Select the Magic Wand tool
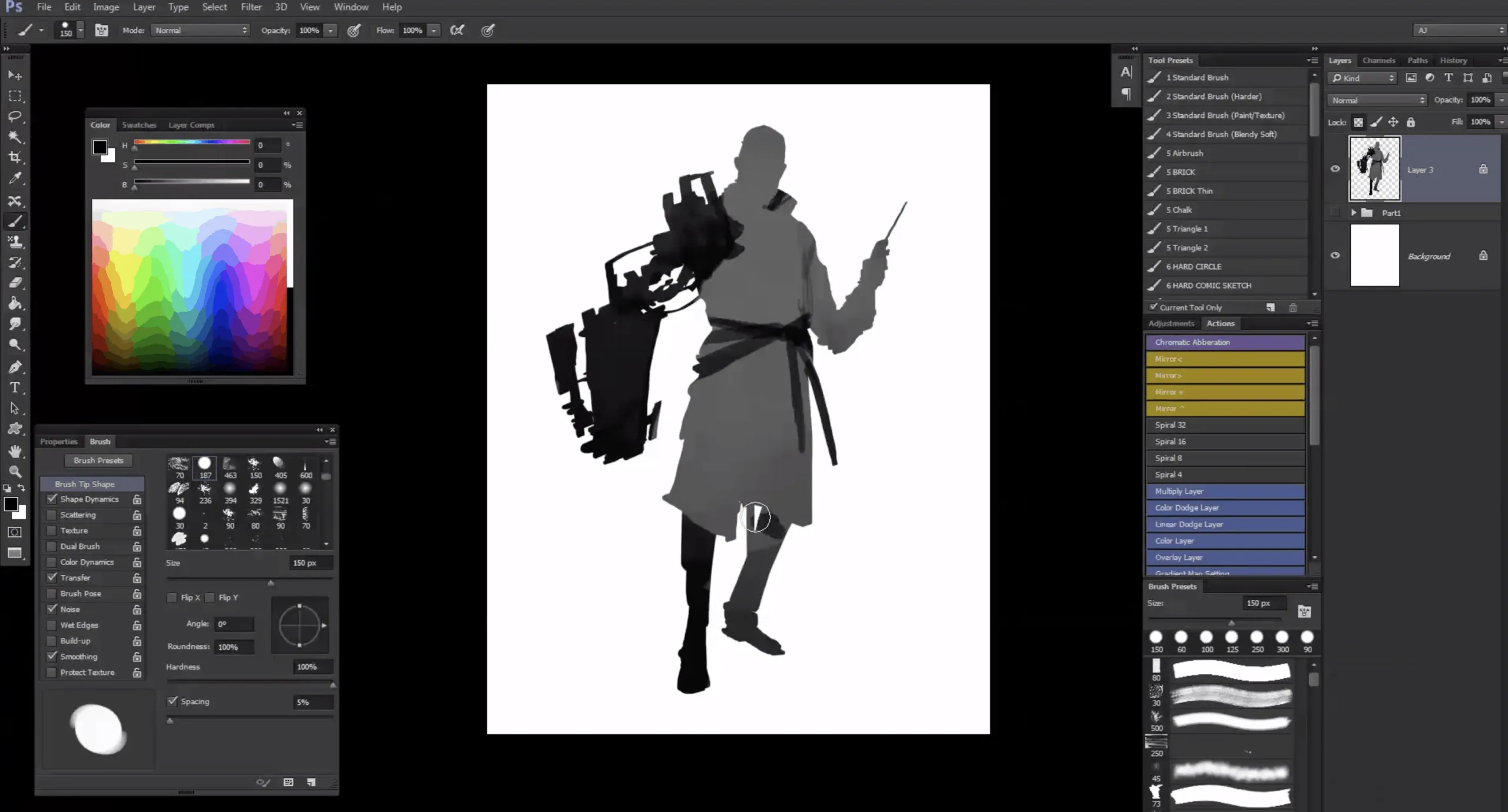 [15, 137]
